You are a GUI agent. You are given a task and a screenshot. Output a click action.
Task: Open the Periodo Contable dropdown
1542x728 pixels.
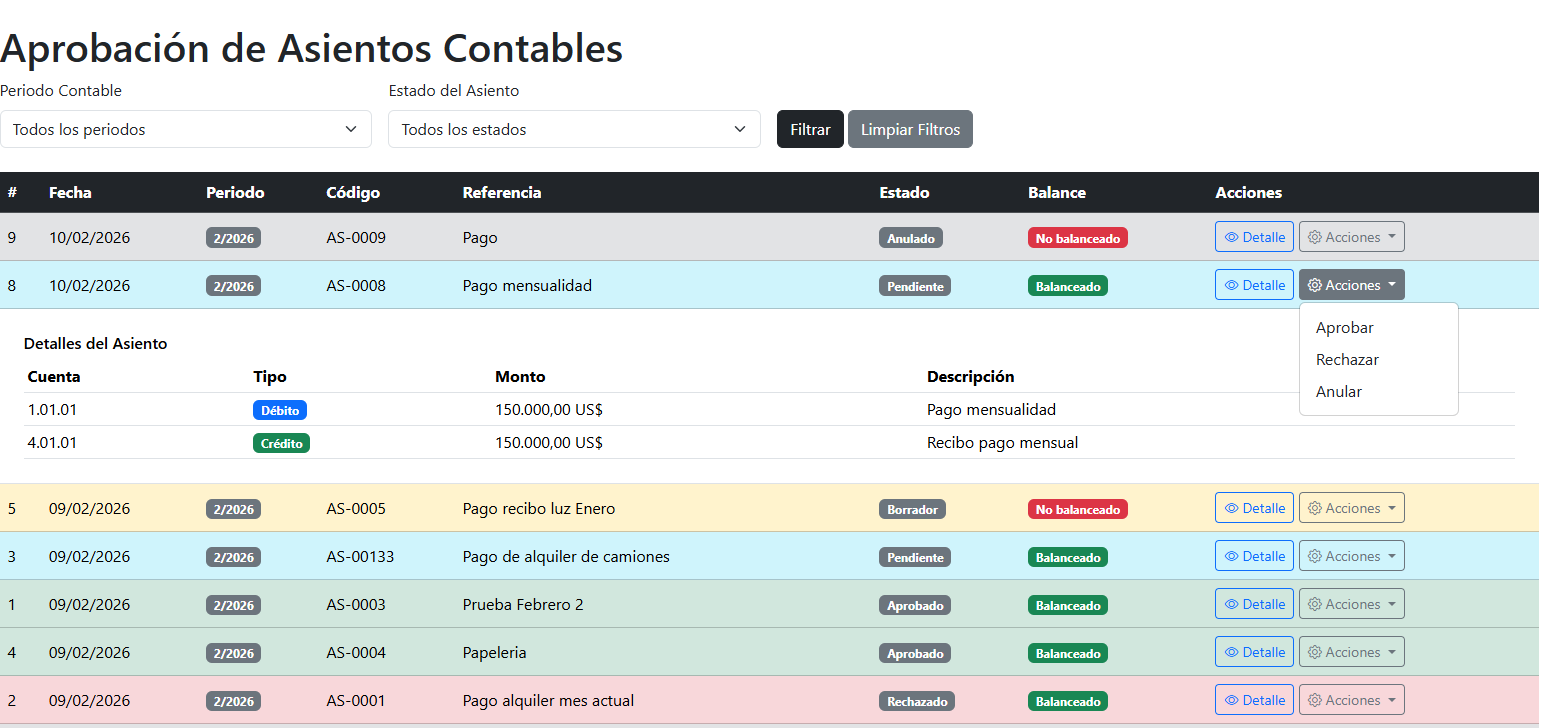point(186,129)
